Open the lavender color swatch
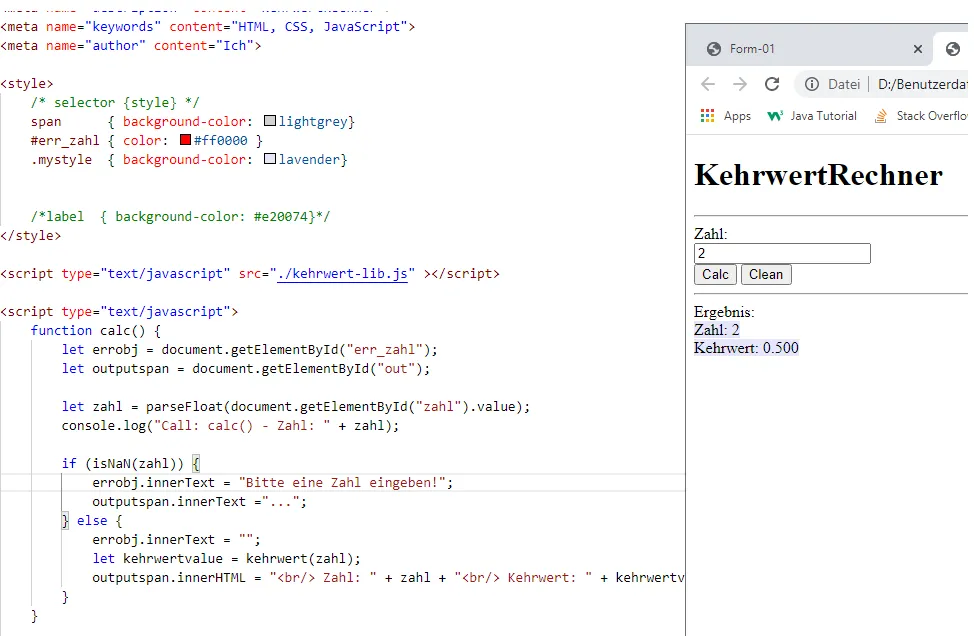974x636 pixels. point(270,159)
